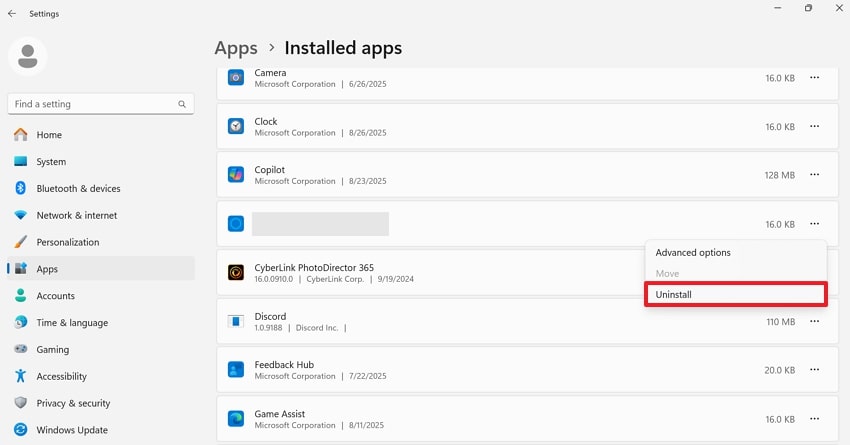This screenshot has width=850, height=445.
Task: Click the Copilot size 128 MB
Action: [780, 175]
